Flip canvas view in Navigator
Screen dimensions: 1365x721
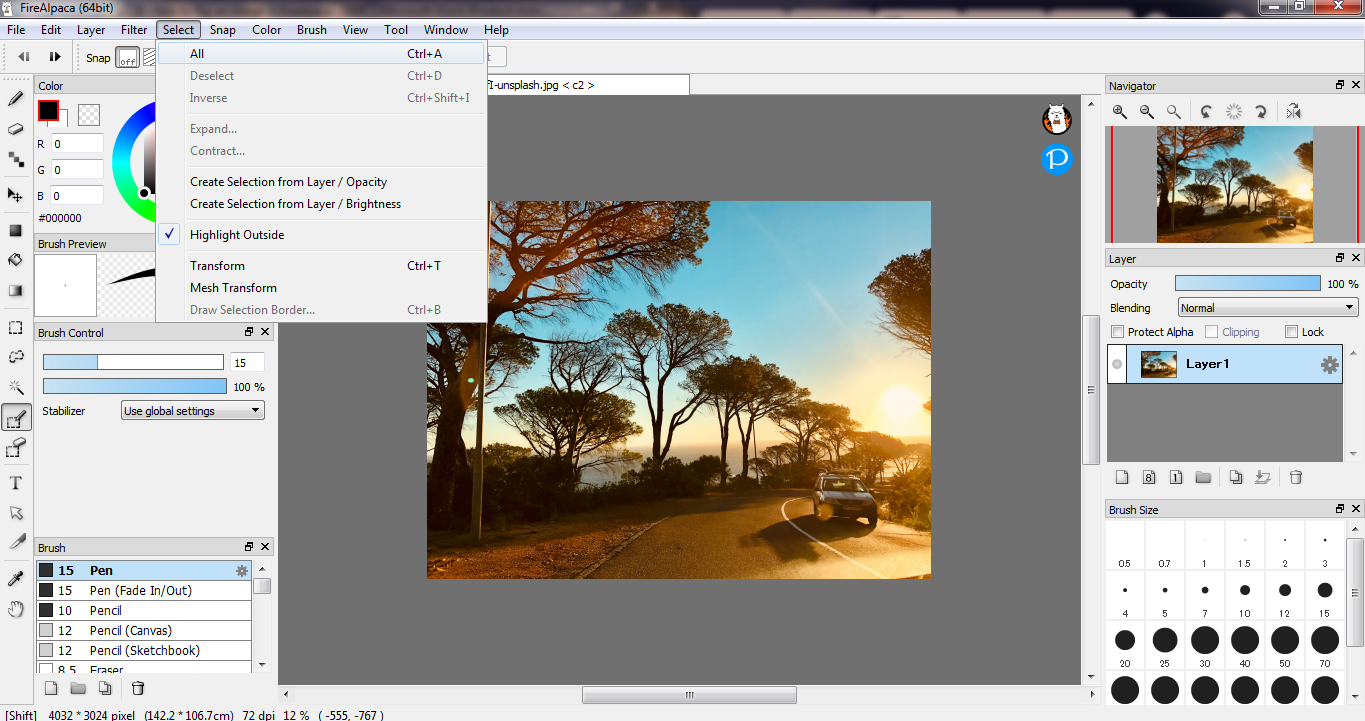click(1294, 112)
